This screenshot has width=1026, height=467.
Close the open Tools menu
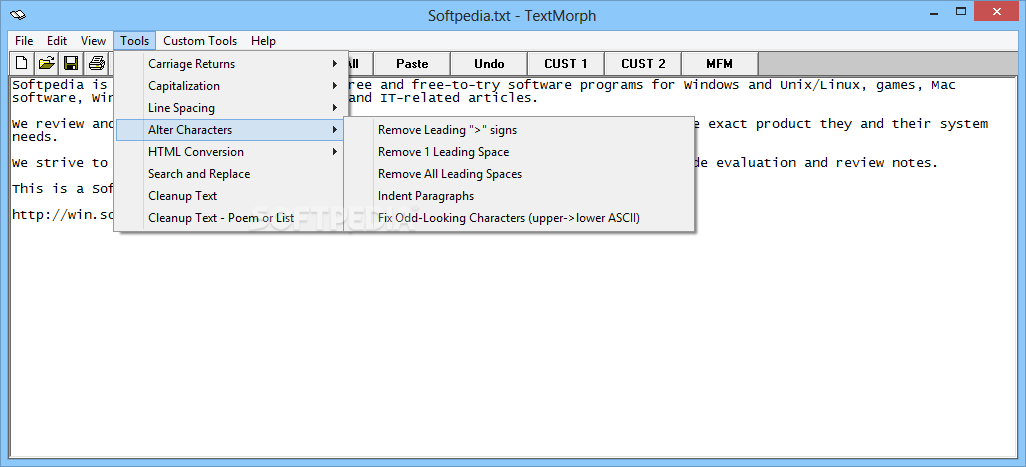pos(135,41)
